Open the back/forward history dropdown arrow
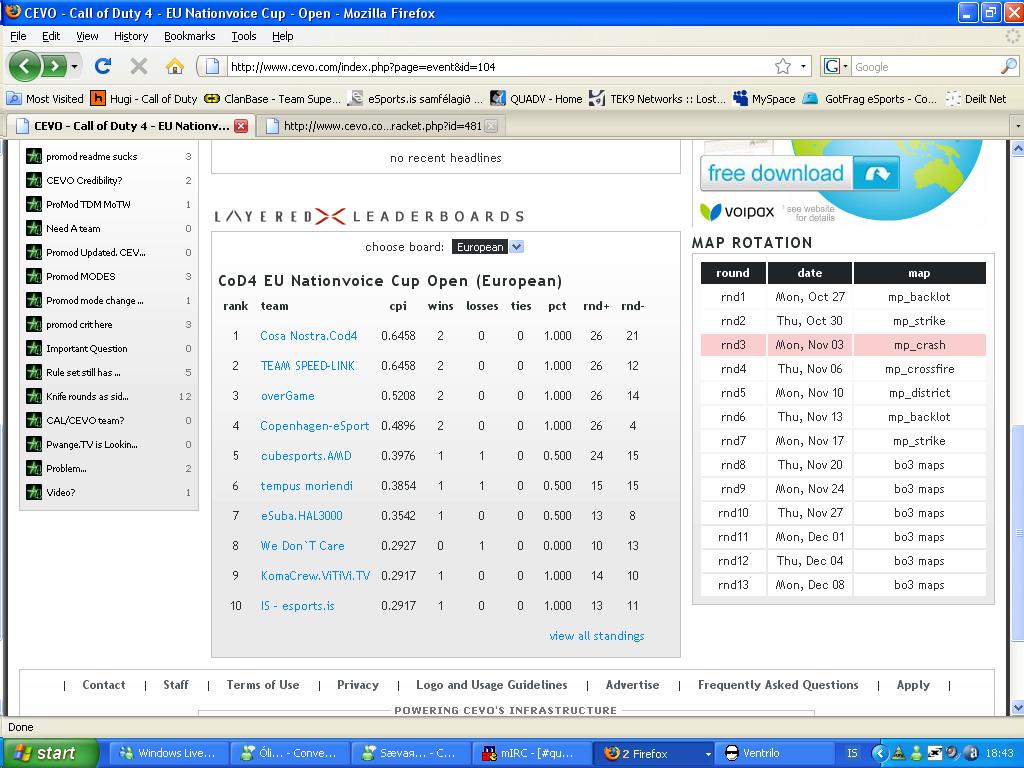1024x768 pixels. point(74,66)
